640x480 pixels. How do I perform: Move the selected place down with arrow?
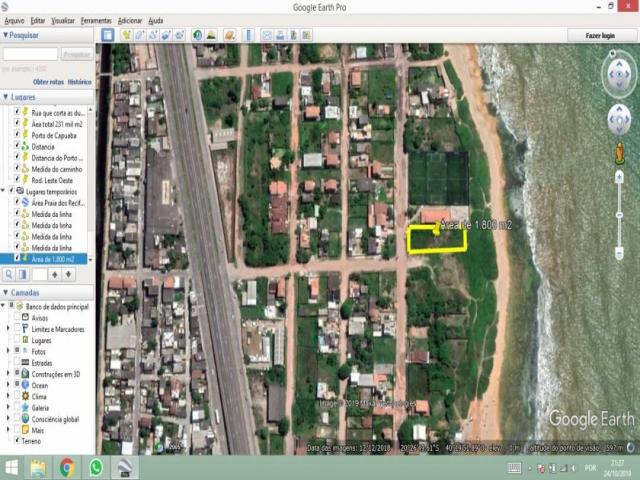pos(69,274)
